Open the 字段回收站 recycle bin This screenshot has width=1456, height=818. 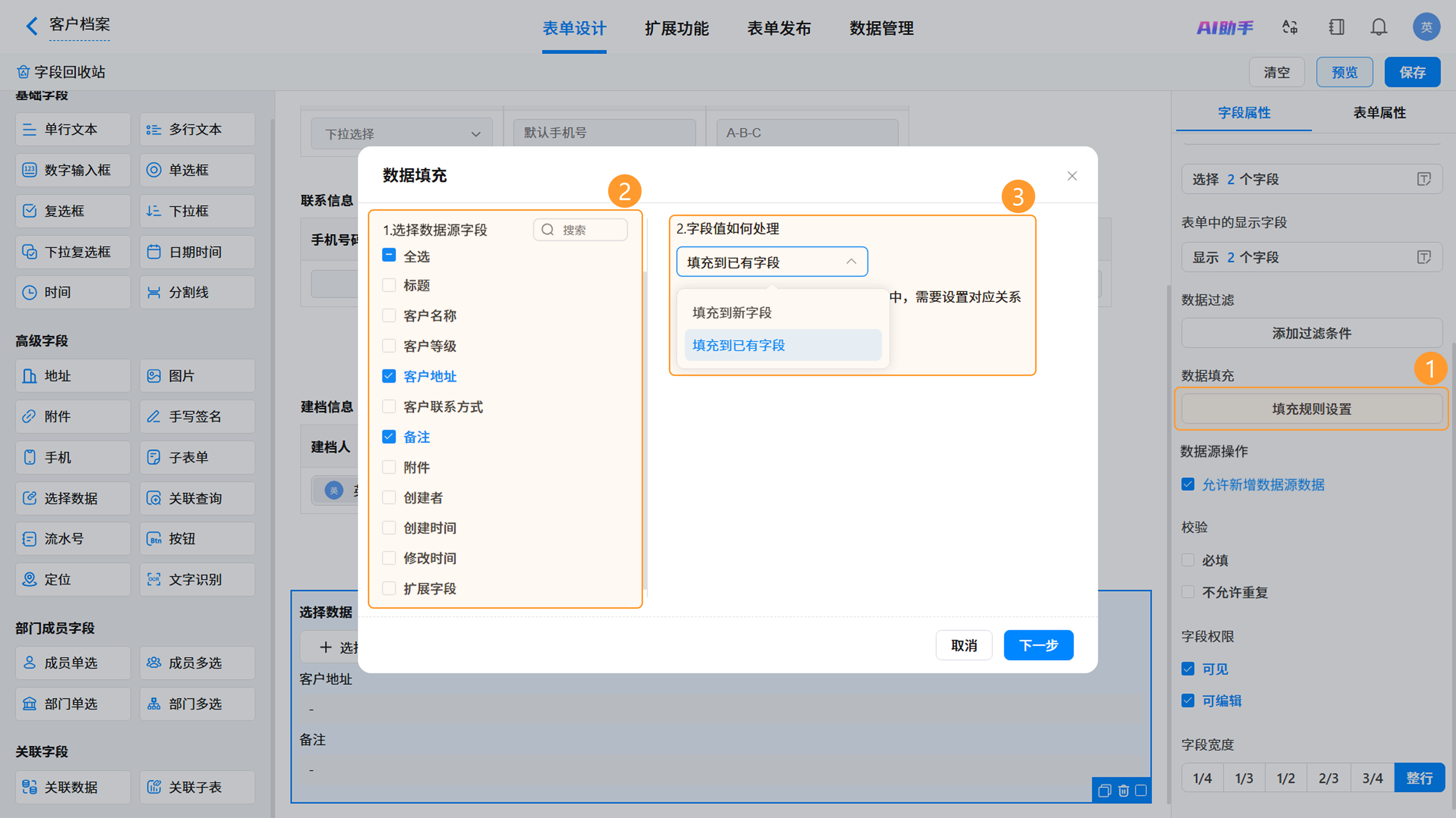click(x=61, y=72)
